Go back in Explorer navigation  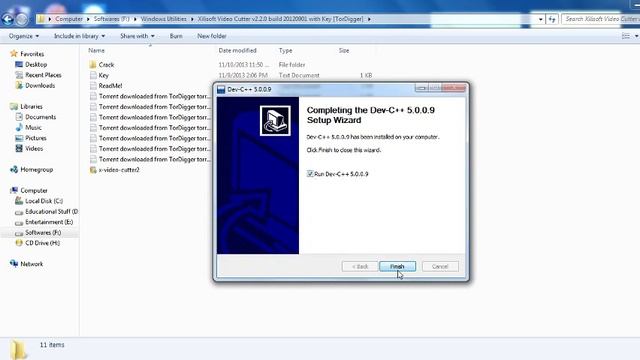coord(7,19)
